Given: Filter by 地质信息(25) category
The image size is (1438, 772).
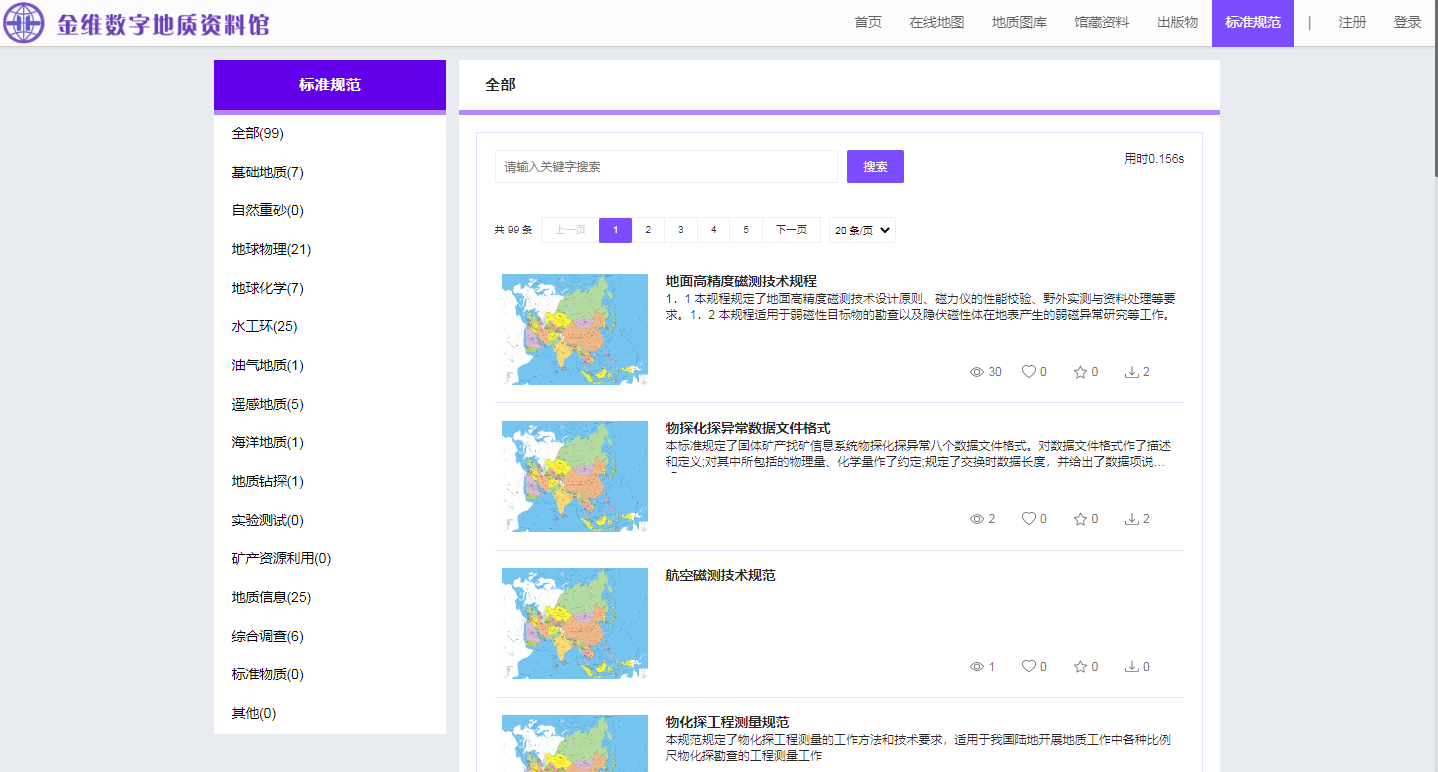Looking at the screenshot, I should pyautogui.click(x=271, y=597).
